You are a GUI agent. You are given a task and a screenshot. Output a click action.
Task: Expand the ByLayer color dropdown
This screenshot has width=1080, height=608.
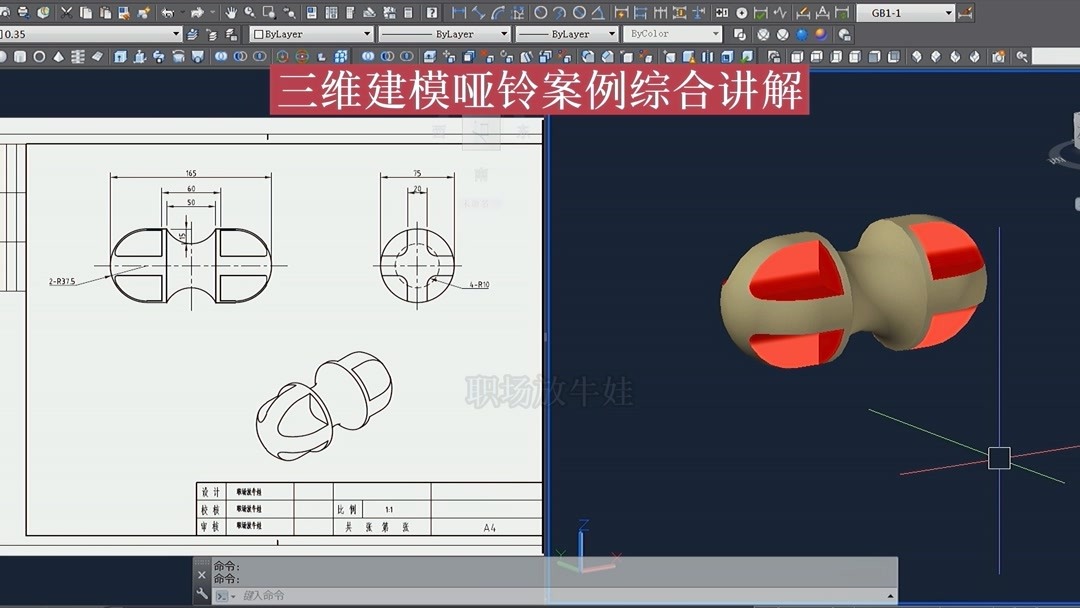point(368,32)
